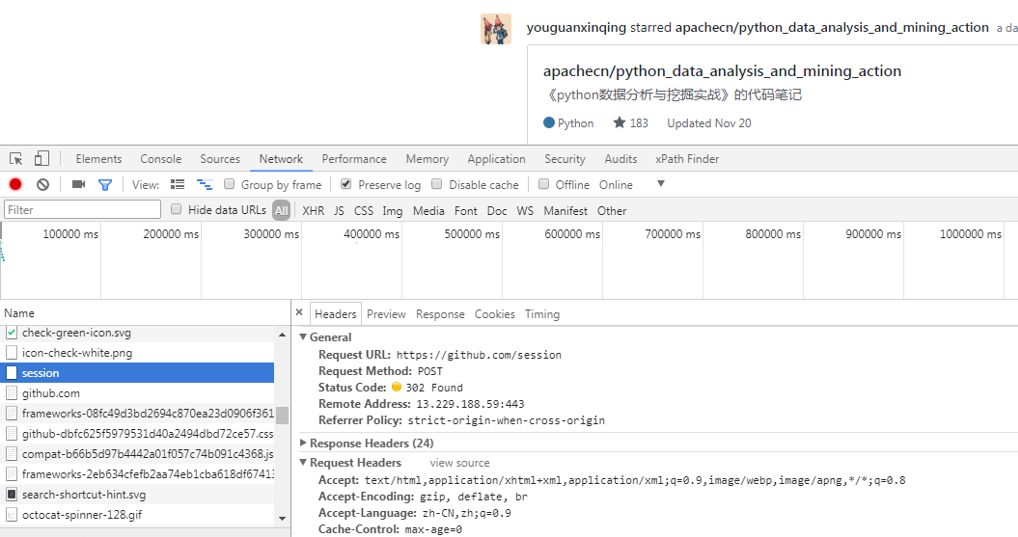Stop recording network log red button
Screen dimensions: 1018x537
16,184
